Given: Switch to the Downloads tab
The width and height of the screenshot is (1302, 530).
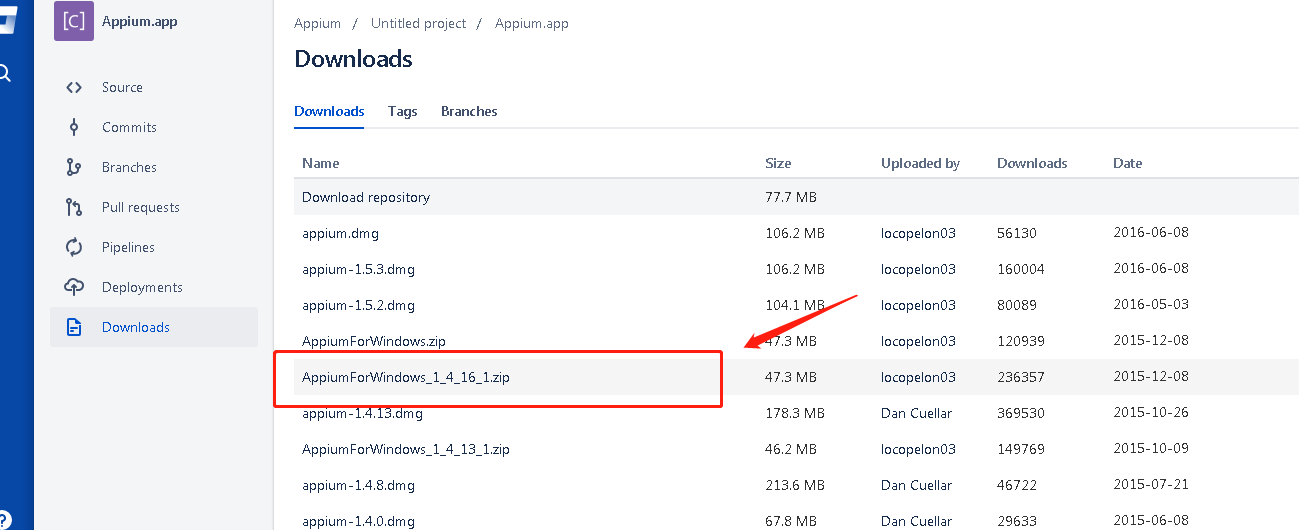Looking at the screenshot, I should point(329,111).
